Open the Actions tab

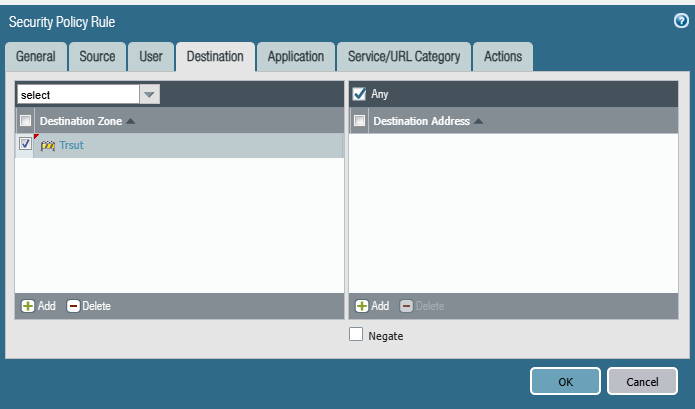pyautogui.click(x=503, y=57)
